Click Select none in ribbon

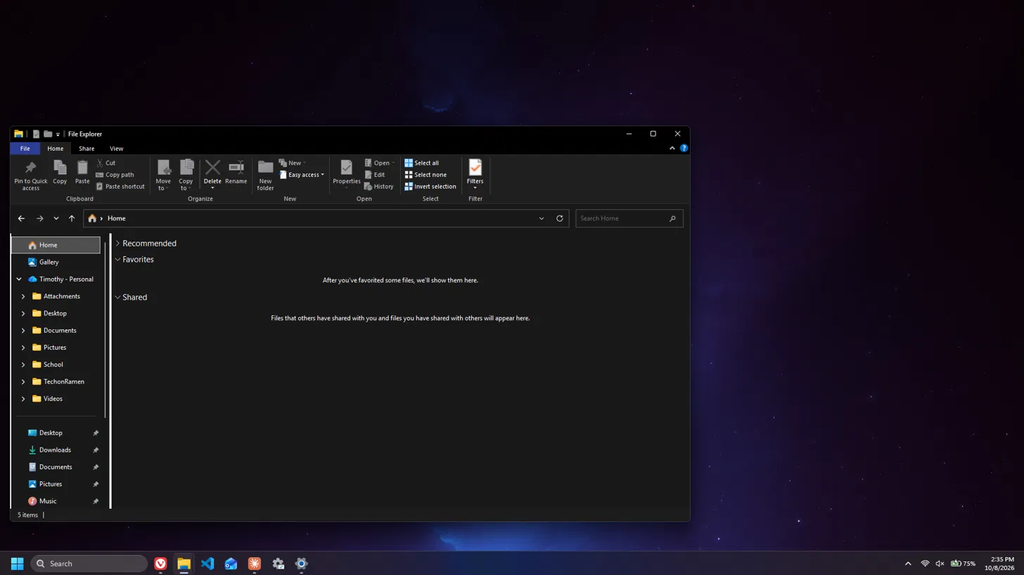click(426, 174)
